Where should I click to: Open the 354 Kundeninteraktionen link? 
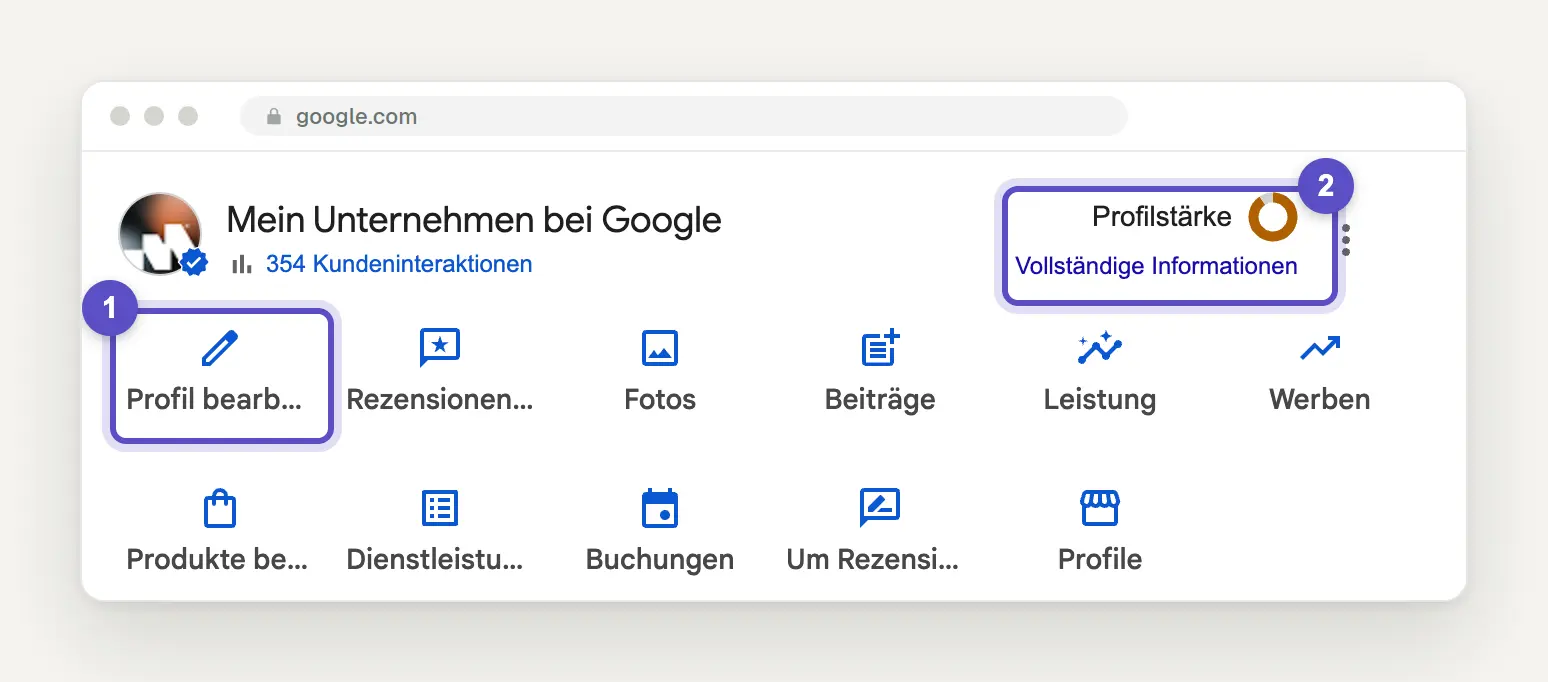(399, 264)
